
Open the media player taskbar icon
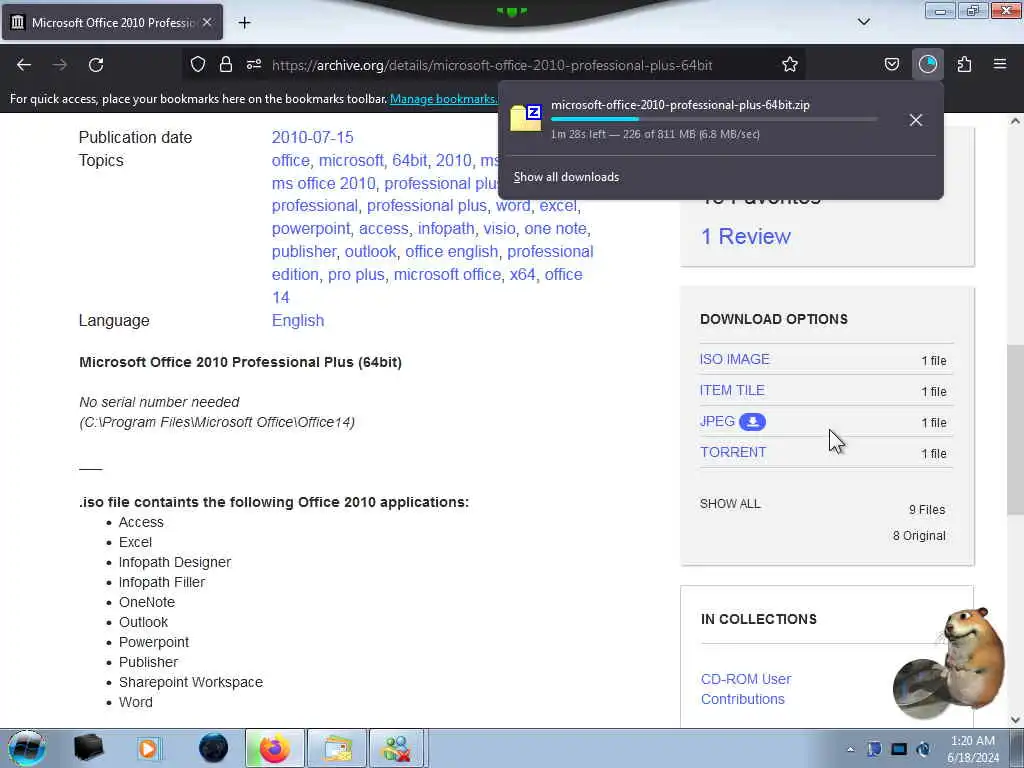(148, 748)
